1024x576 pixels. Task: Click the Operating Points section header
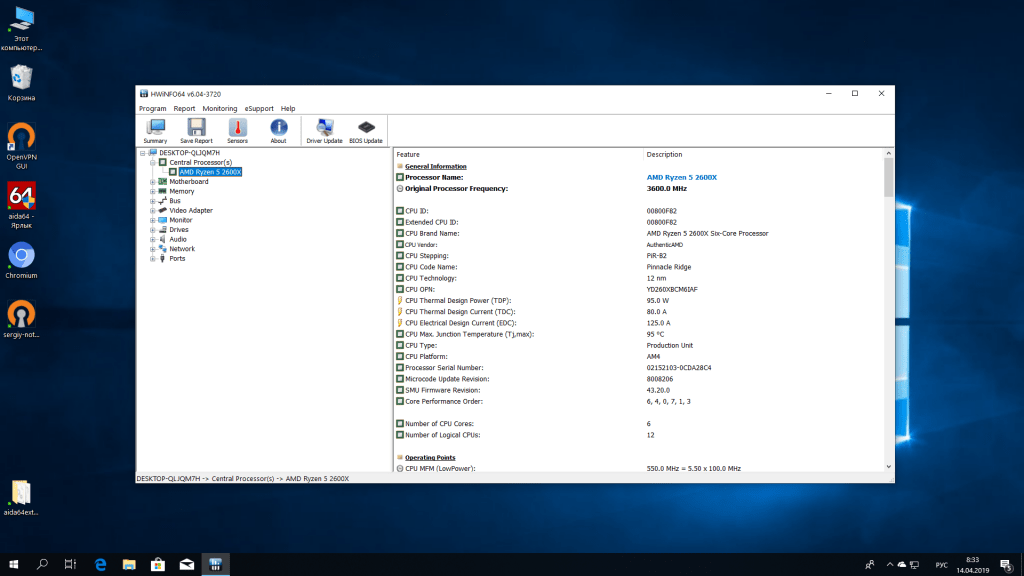(430, 458)
